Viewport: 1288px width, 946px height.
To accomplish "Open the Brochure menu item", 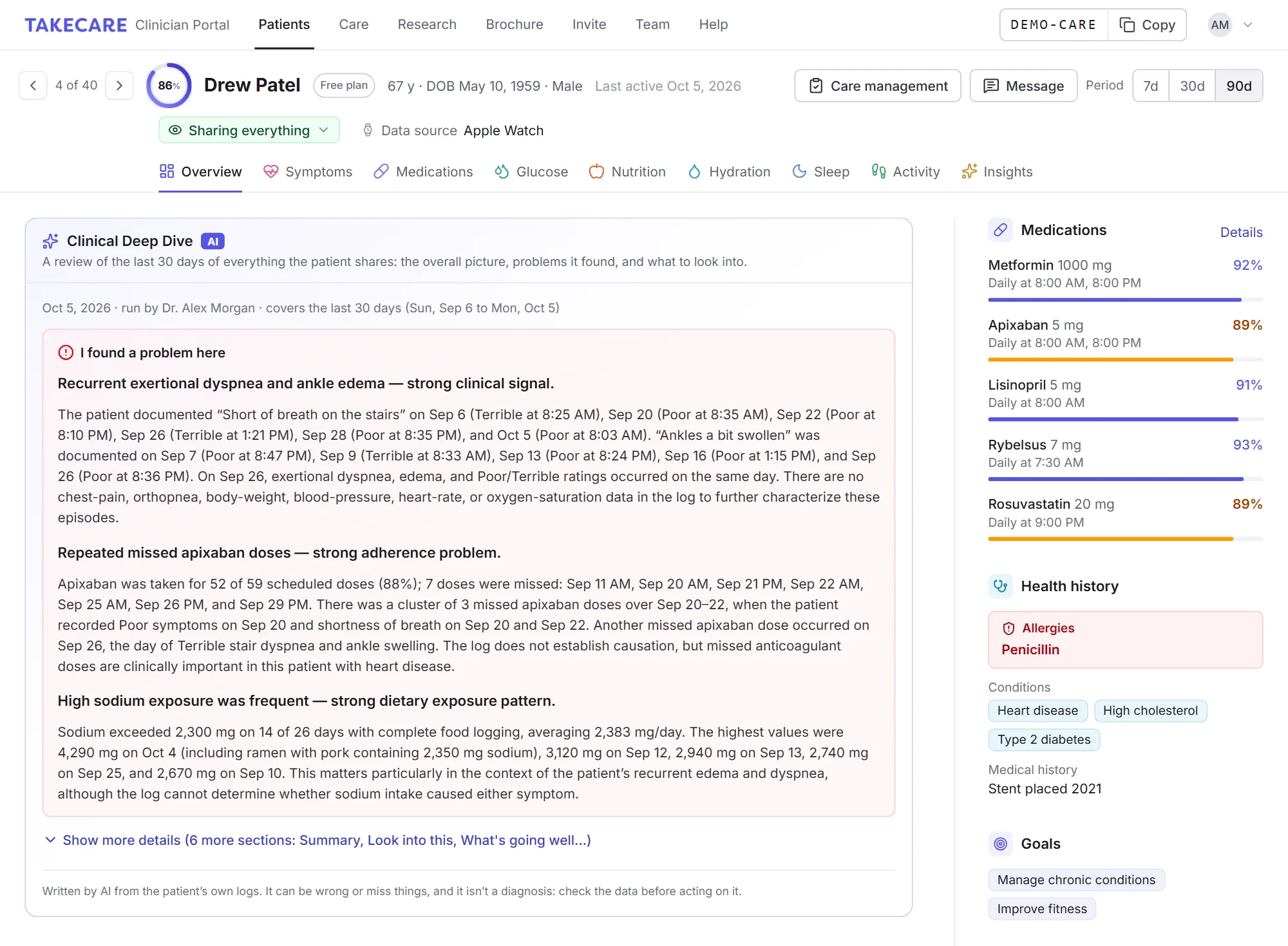I will pyautogui.click(x=515, y=24).
